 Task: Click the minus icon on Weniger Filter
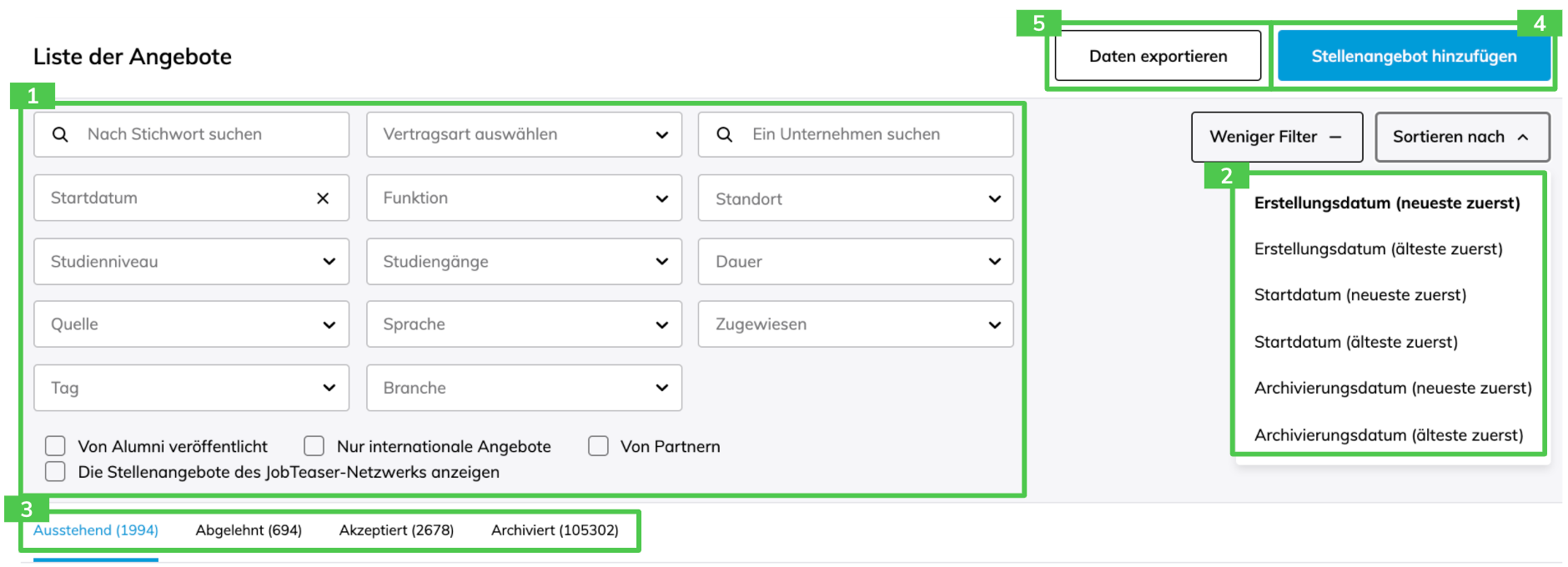pos(1335,137)
